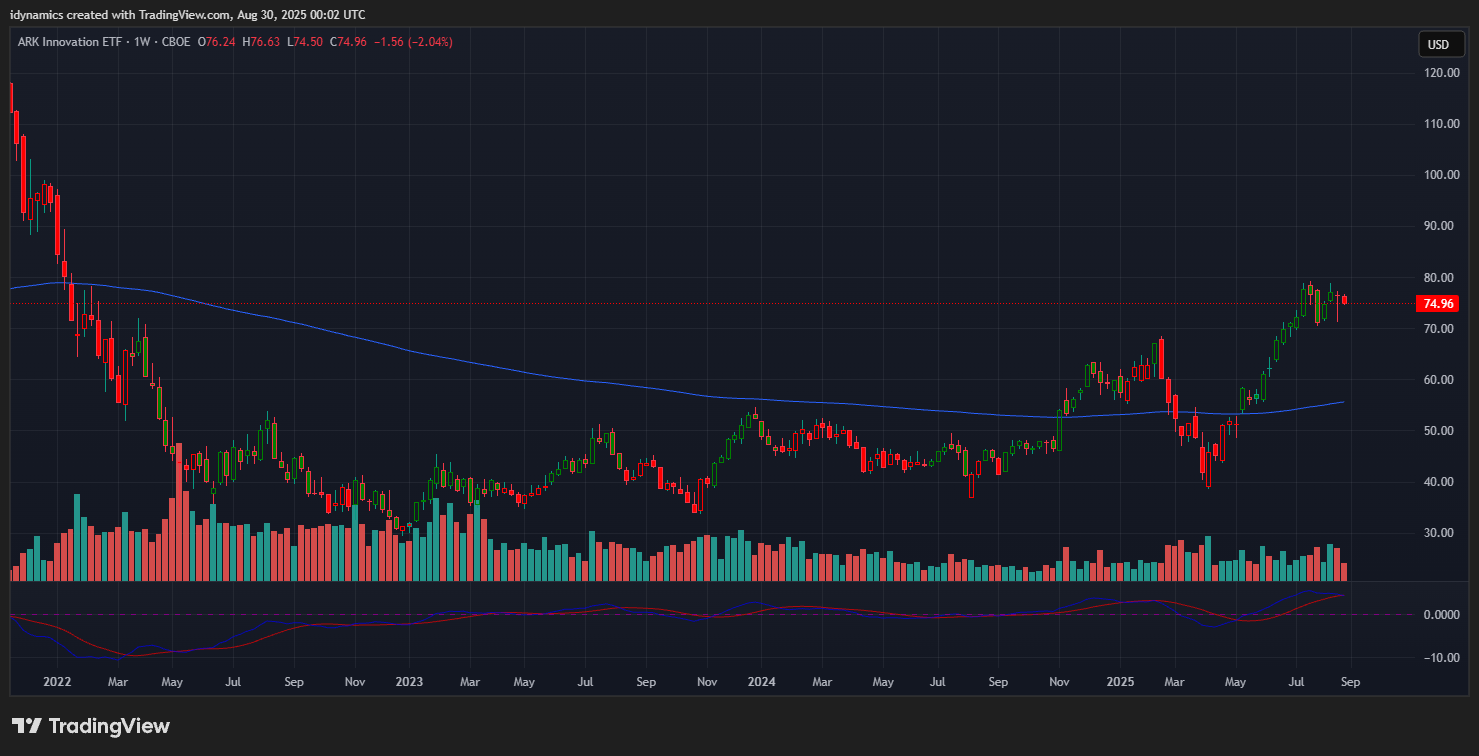Viewport: 1479px width, 756px height.
Task: Click the 110.00 price axis label
Action: [1440, 124]
